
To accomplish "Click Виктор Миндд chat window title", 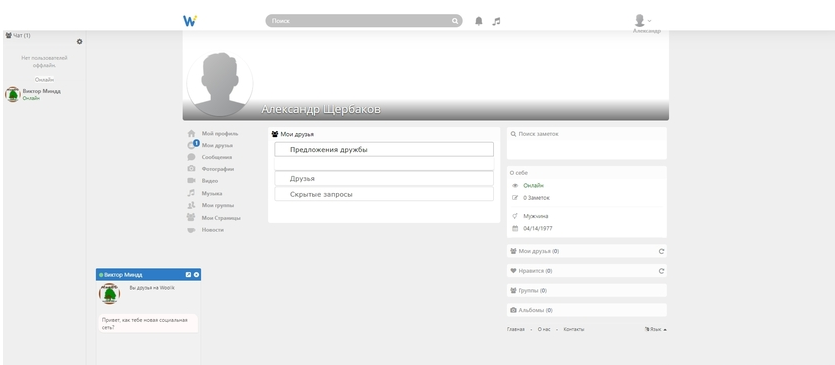I will (x=123, y=275).
